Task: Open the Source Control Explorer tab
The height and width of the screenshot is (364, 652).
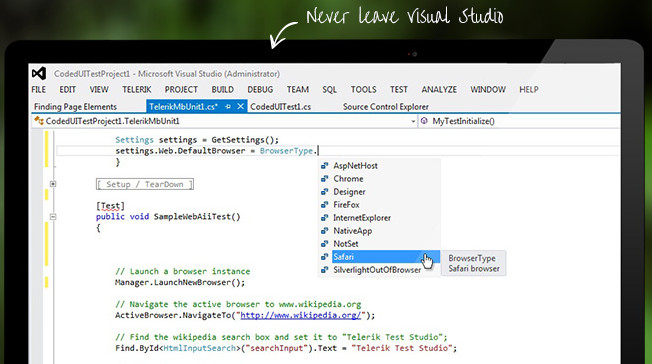Action: pyautogui.click(x=386, y=107)
